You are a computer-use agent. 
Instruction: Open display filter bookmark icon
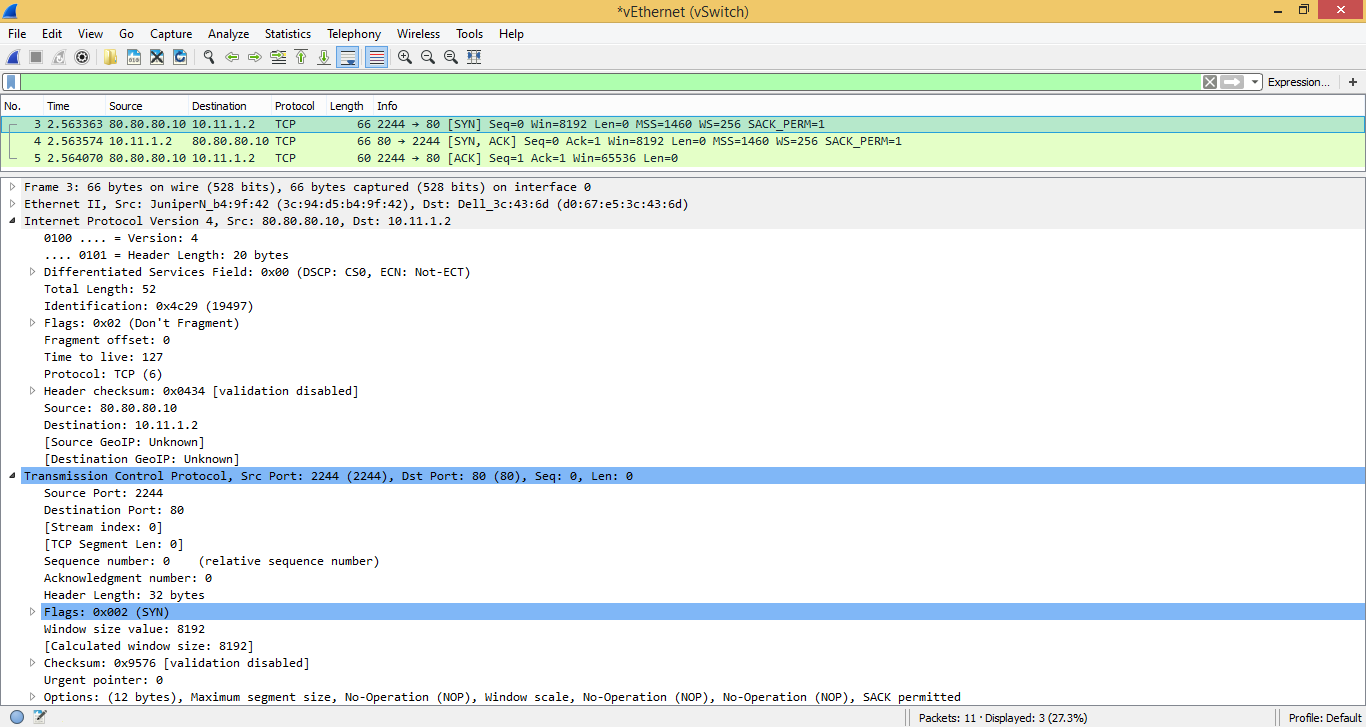(11, 82)
